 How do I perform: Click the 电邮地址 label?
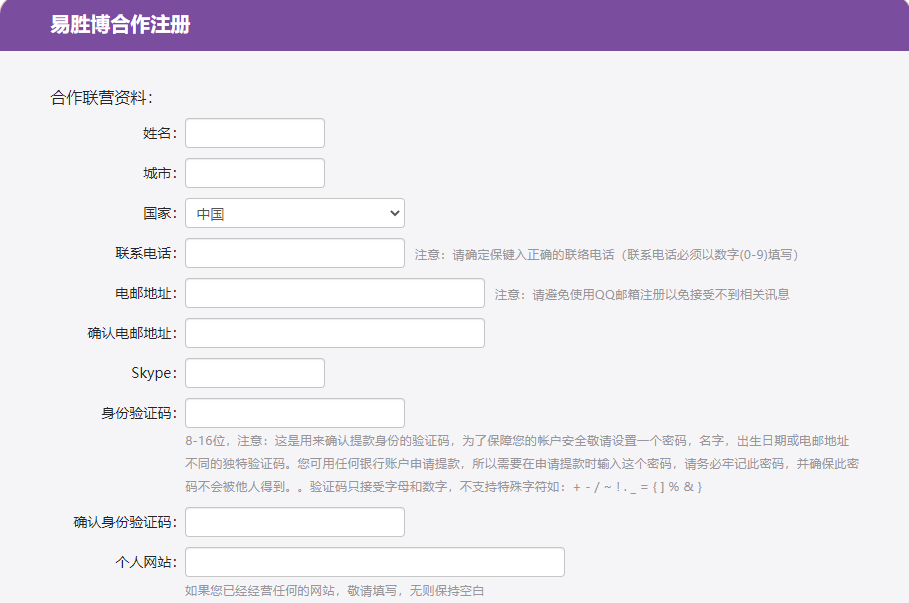coord(146,293)
